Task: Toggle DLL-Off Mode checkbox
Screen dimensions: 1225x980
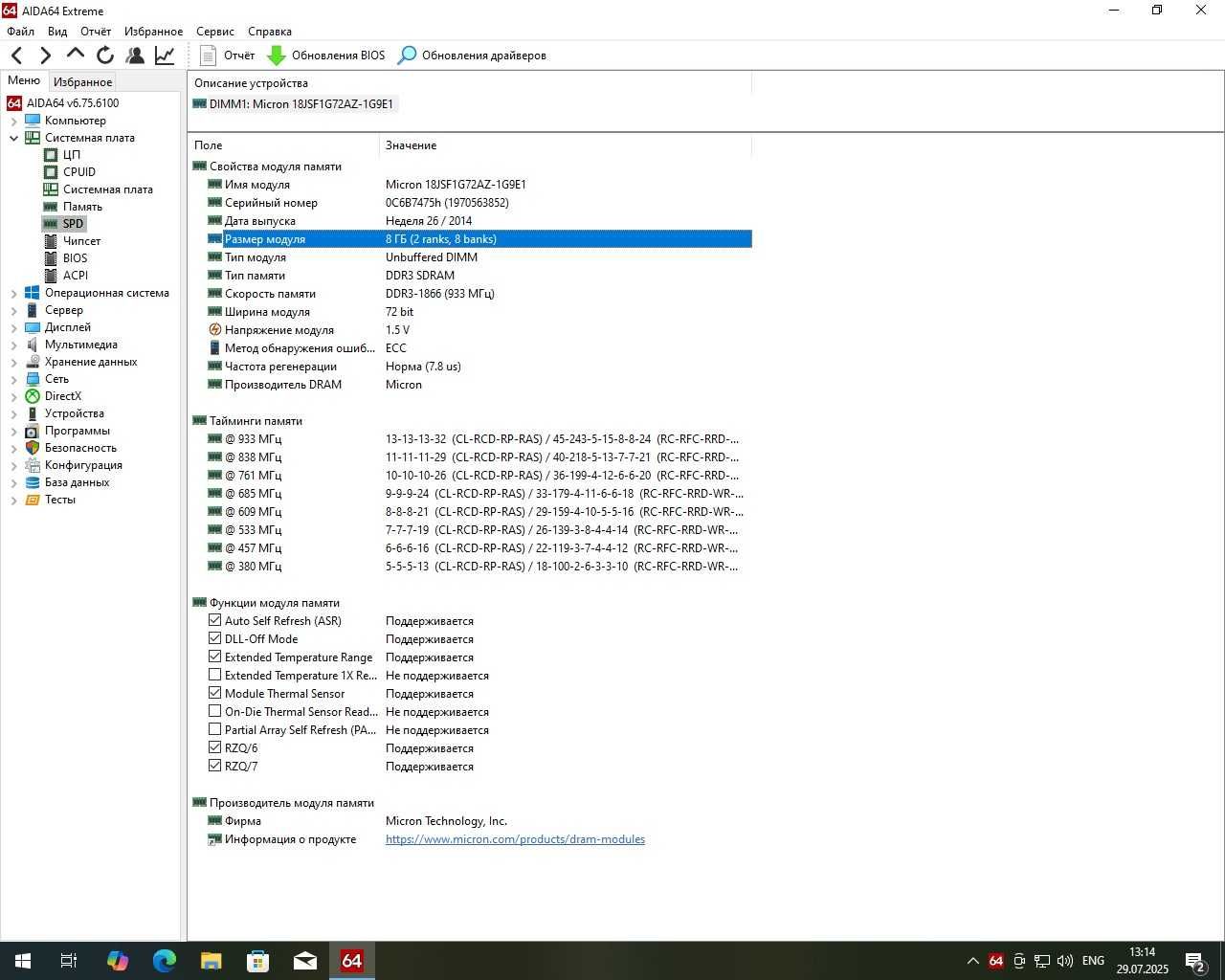Action: 214,638
